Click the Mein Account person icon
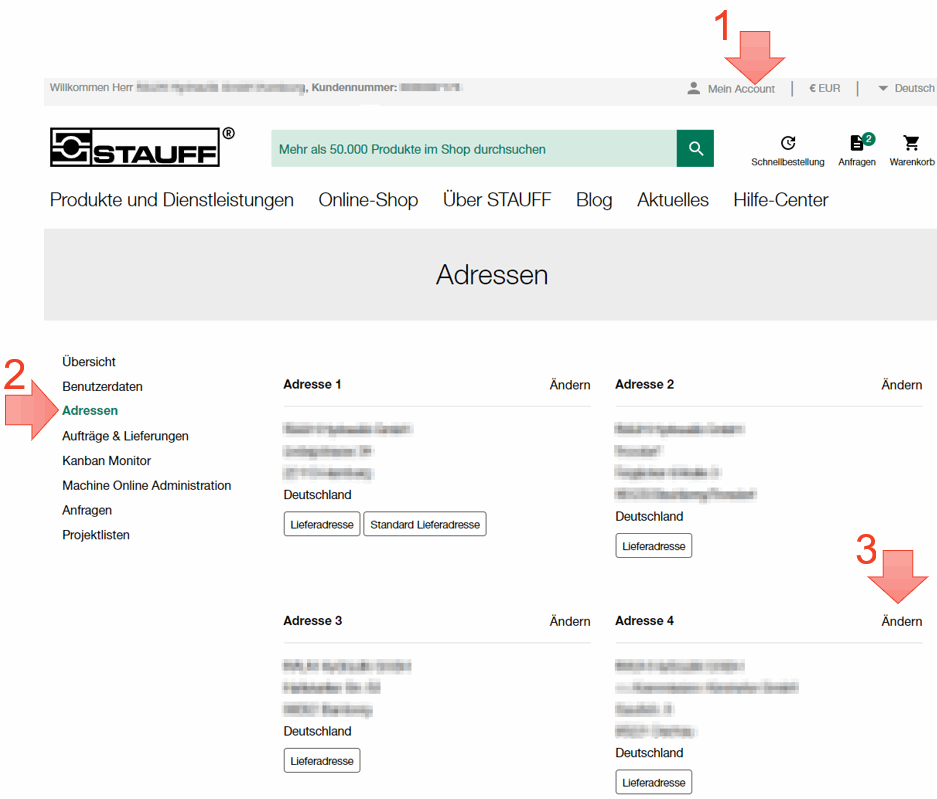Viewport: 937px width, 799px height. [693, 88]
